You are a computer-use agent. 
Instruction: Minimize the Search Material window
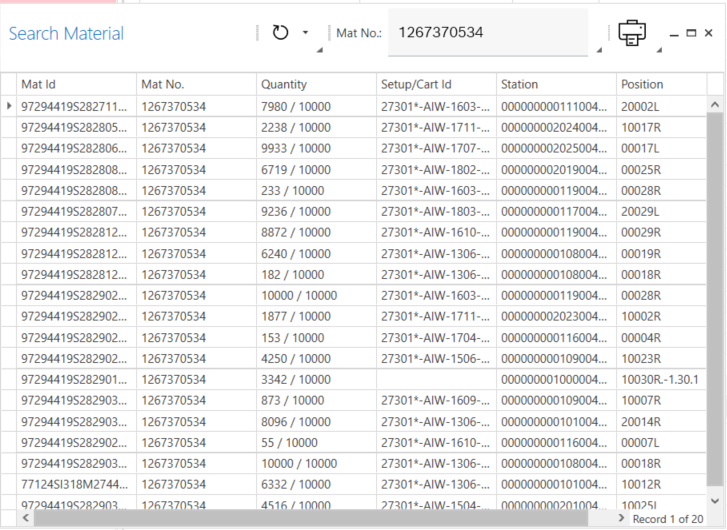click(x=675, y=33)
